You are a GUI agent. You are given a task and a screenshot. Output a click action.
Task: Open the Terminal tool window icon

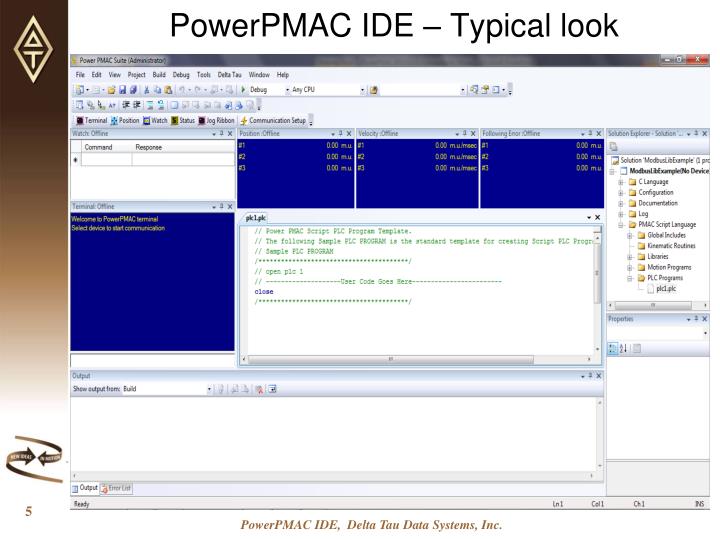pyautogui.click(x=80, y=120)
